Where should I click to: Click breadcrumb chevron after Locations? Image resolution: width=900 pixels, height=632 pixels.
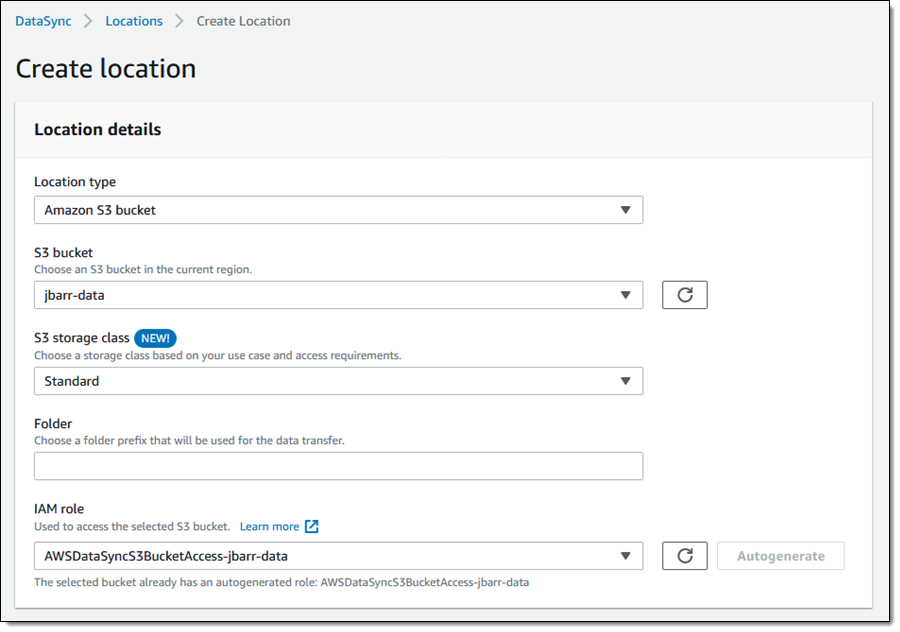click(180, 21)
